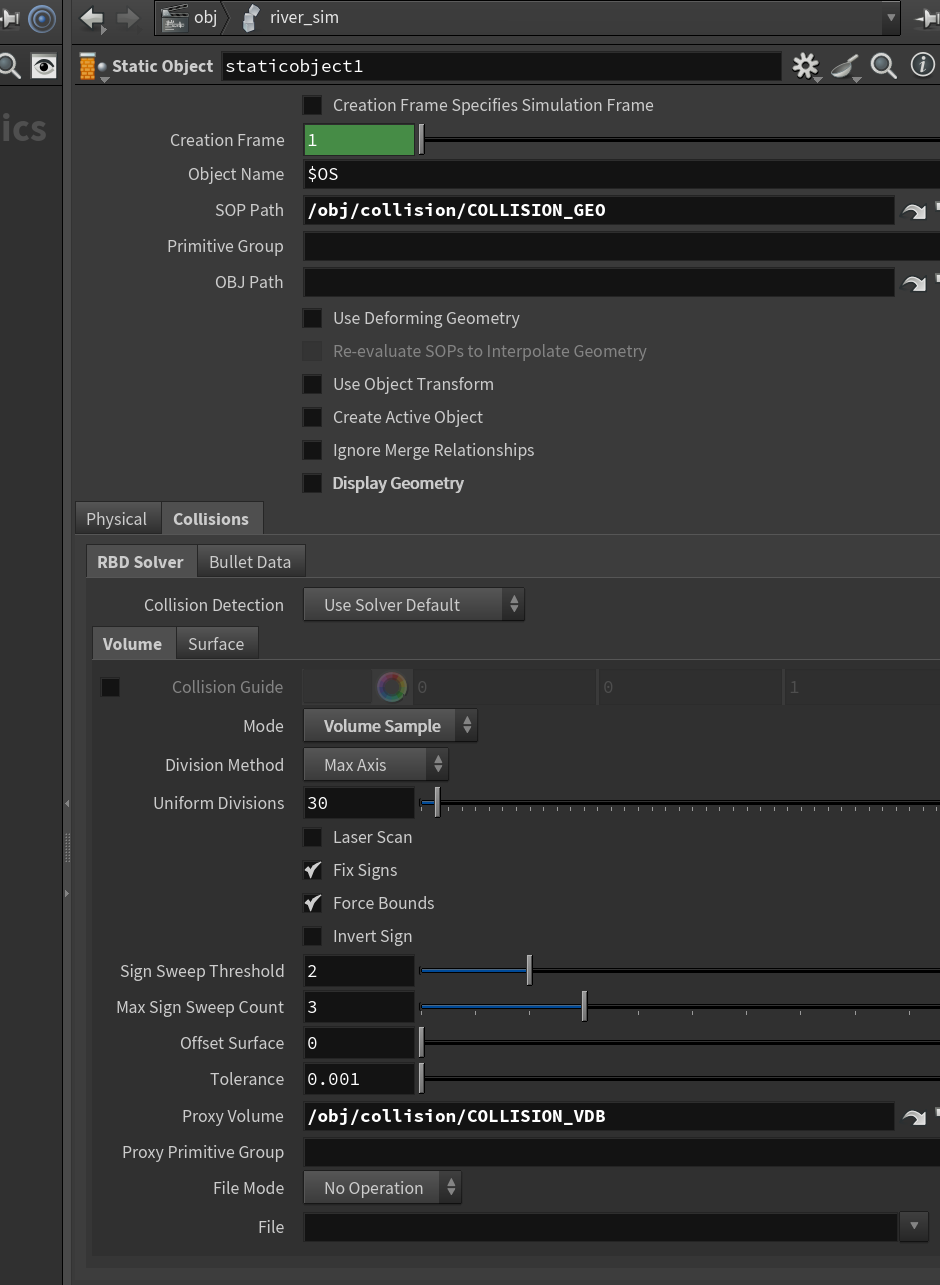Open the Collision Guide color wheel picker
The width and height of the screenshot is (940, 1285).
392,687
